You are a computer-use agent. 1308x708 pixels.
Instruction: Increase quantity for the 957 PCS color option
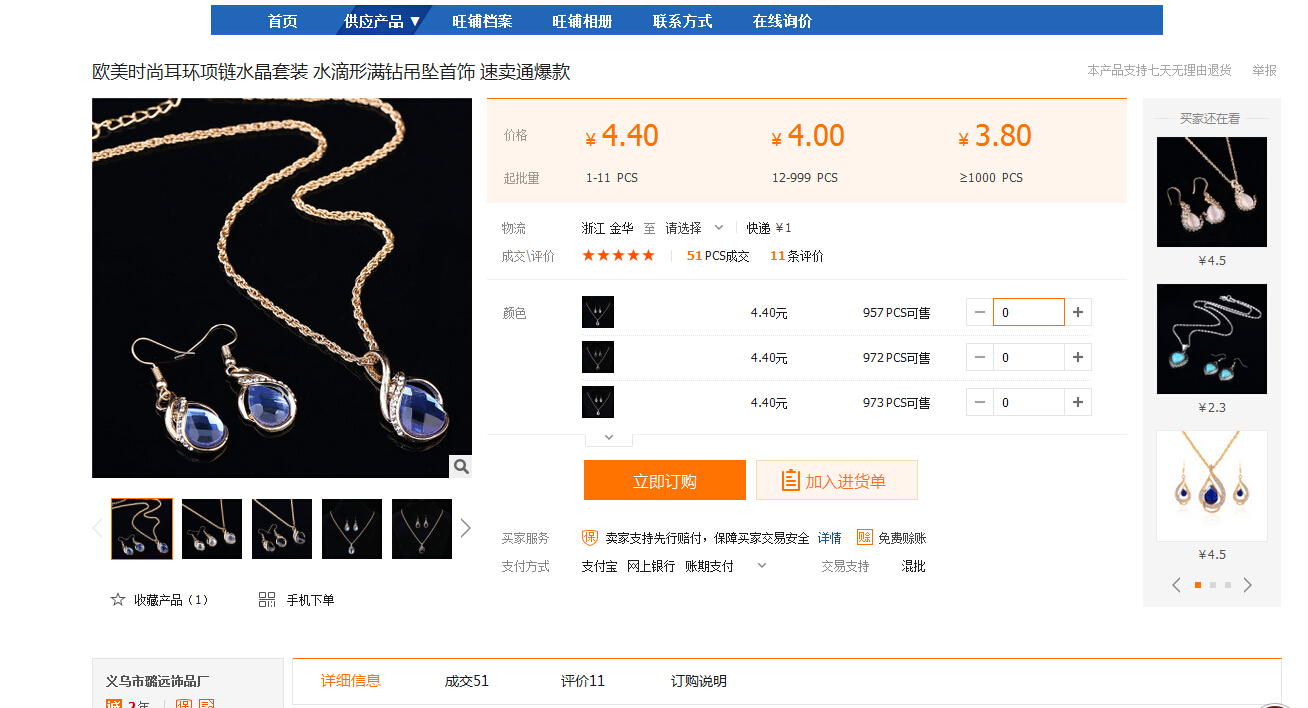(1078, 312)
